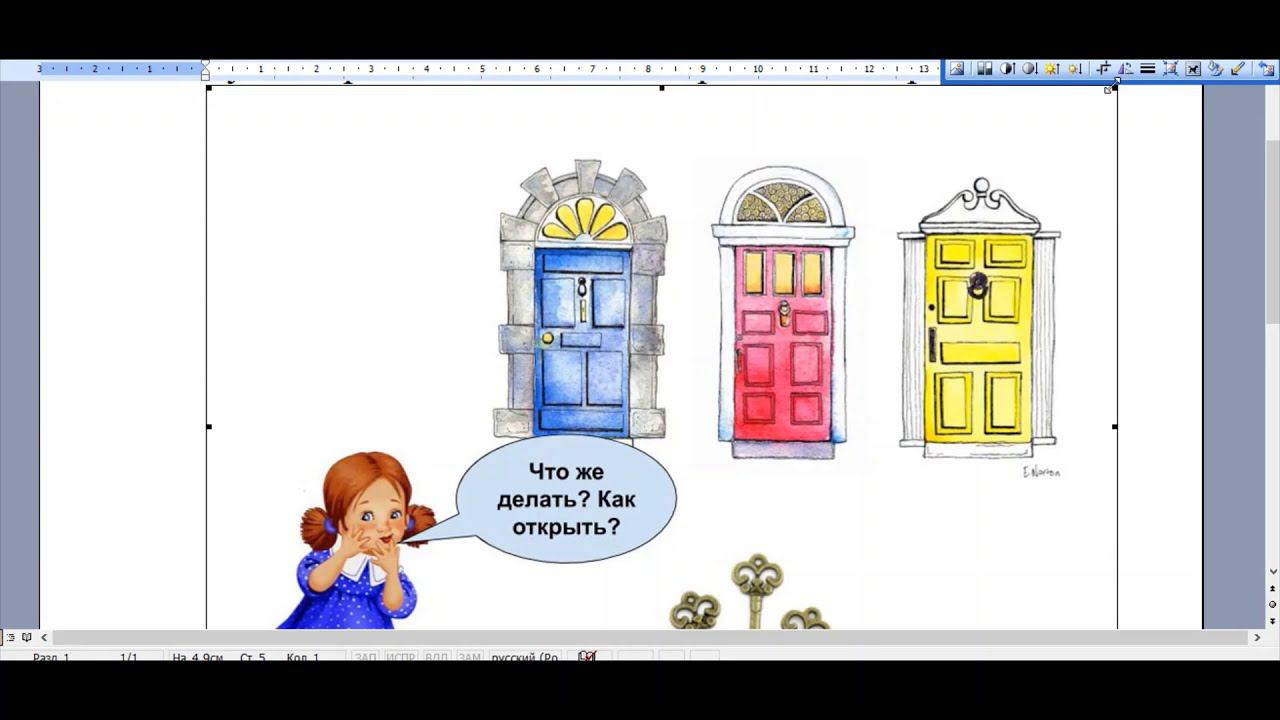Click the Reset Picture icon
The image size is (1280, 720).
point(1266,69)
